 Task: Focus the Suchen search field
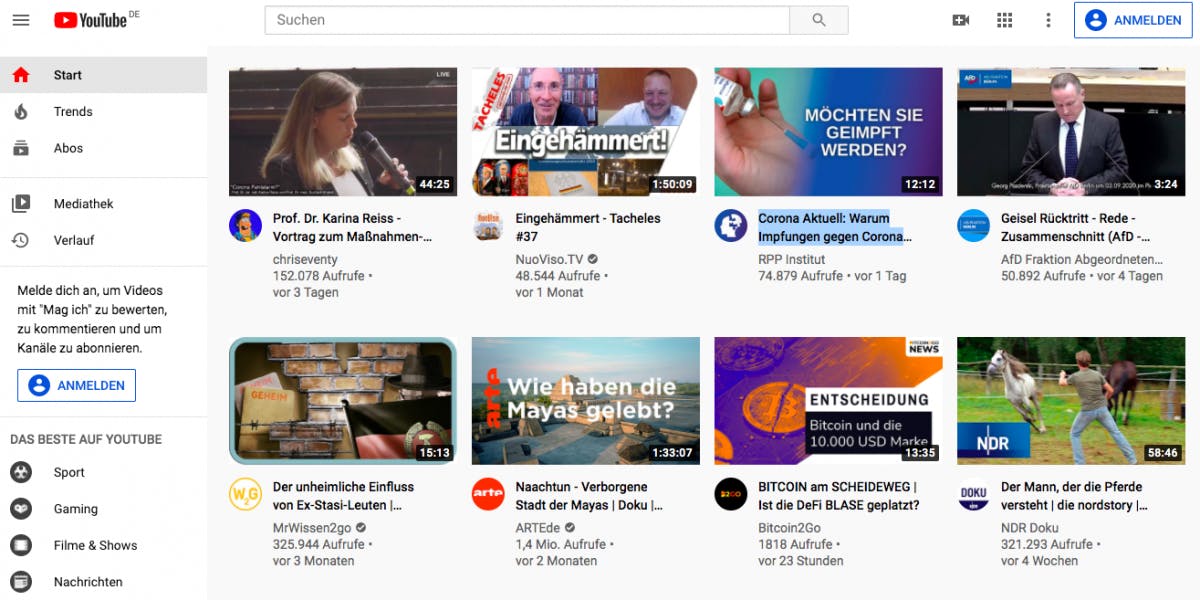coord(527,20)
